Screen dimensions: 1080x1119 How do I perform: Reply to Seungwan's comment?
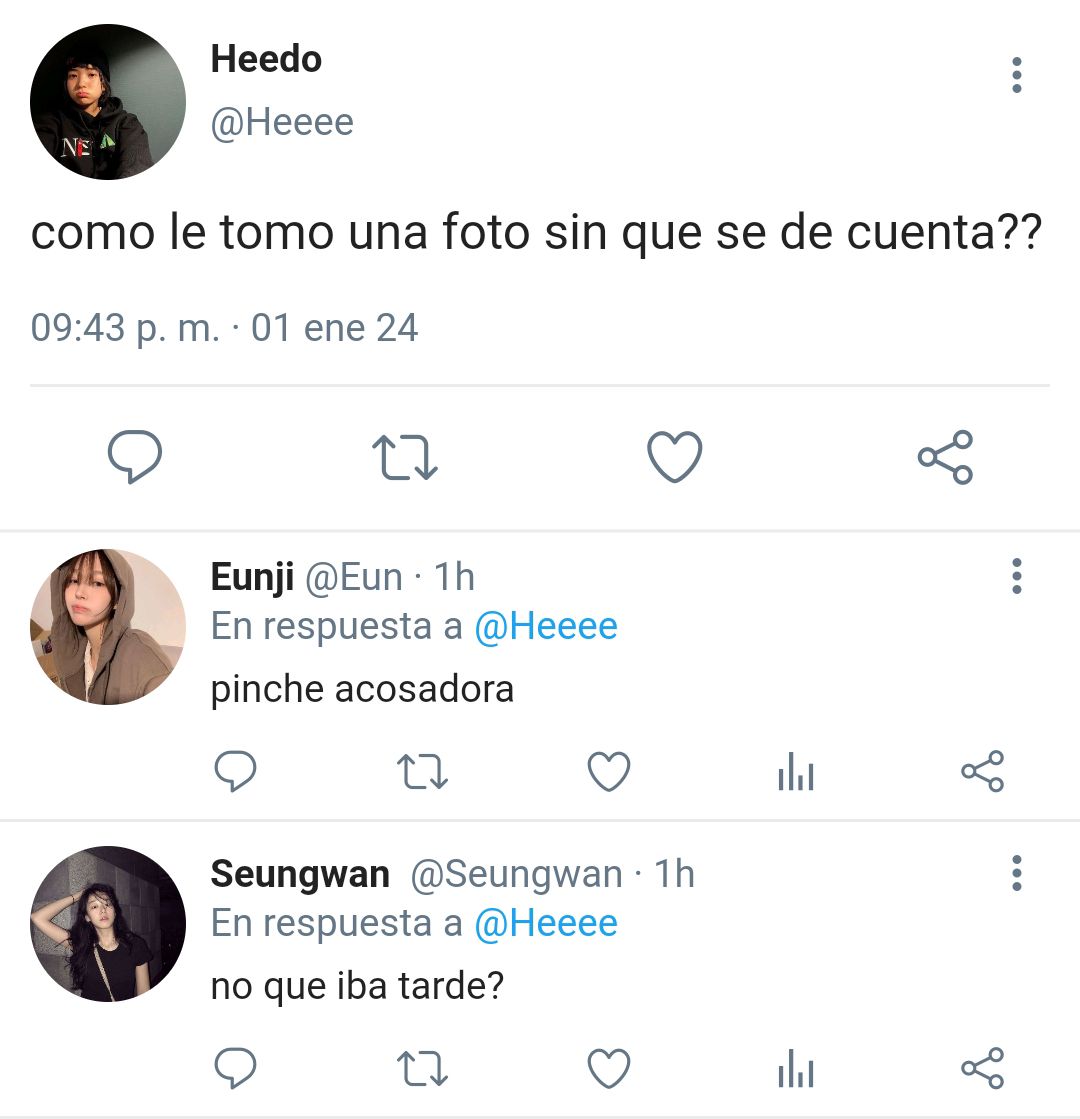coord(236,1068)
